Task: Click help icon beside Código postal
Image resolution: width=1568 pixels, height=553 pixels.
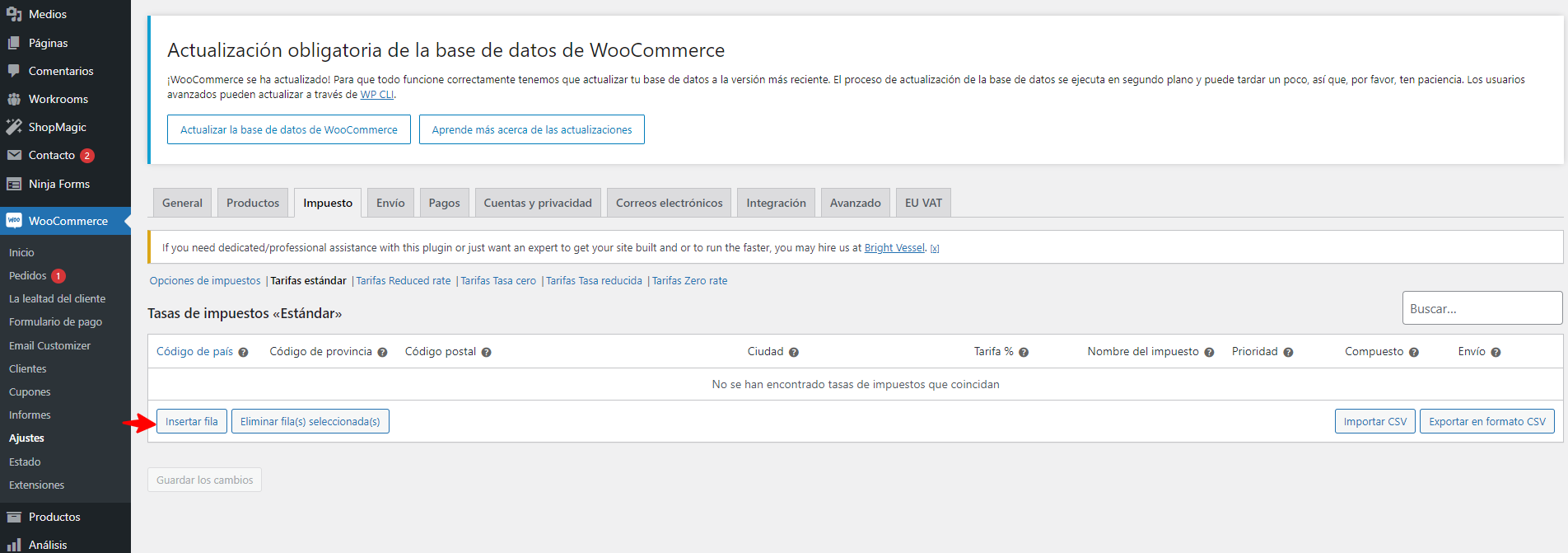Action: tap(486, 352)
